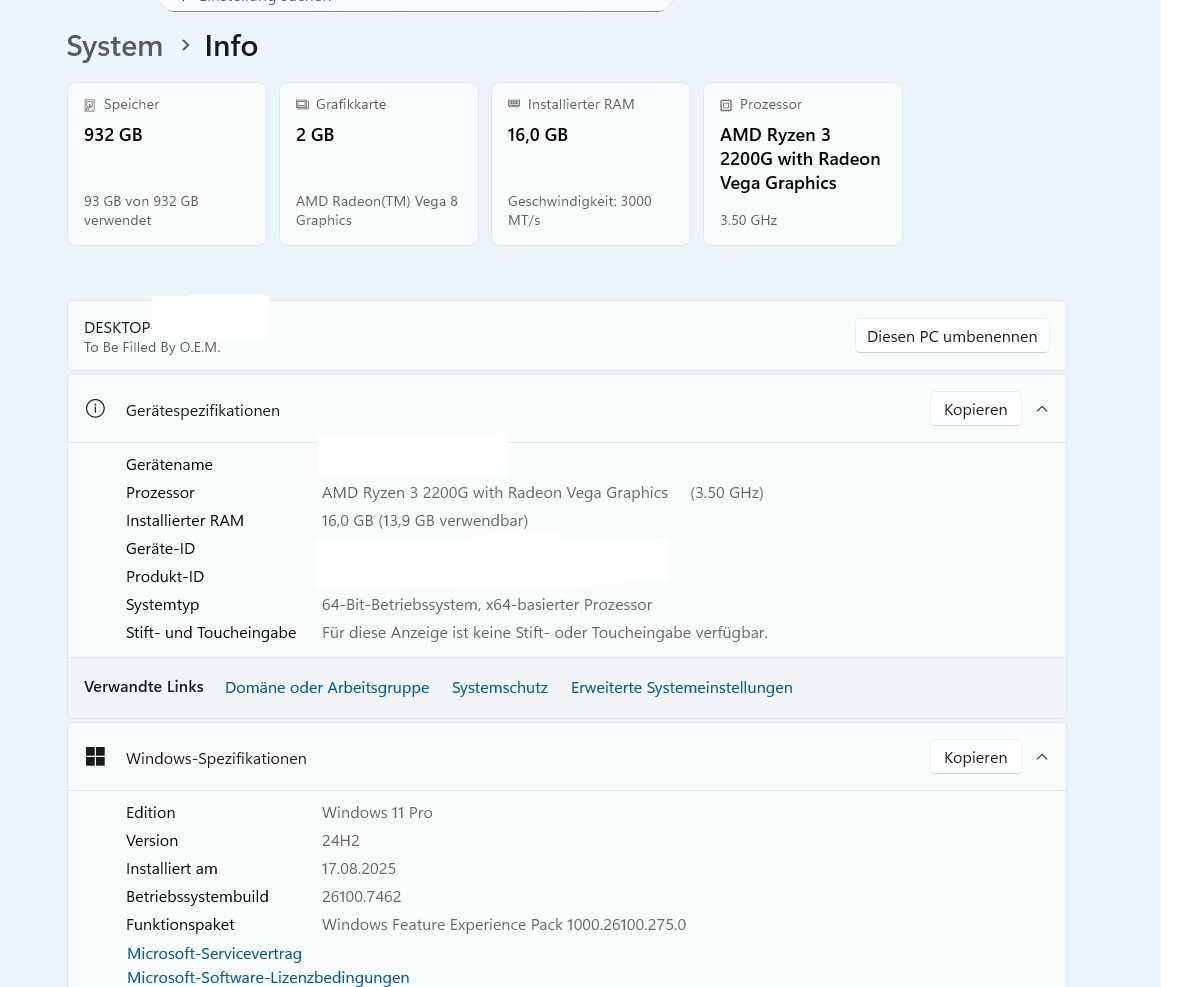The image size is (1182, 987).
Task: Click the Funktionspaket label
Action: tap(180, 924)
